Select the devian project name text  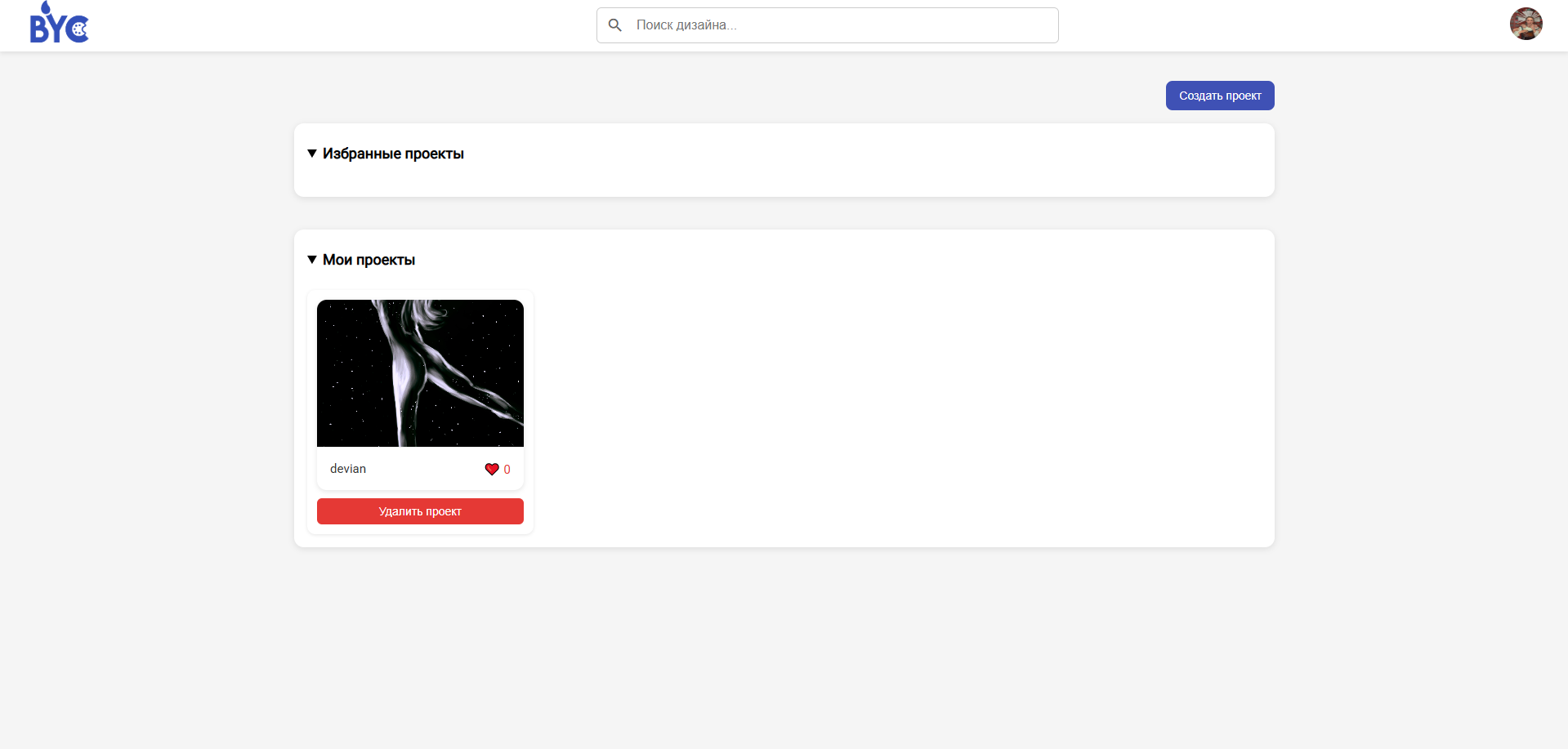(348, 469)
